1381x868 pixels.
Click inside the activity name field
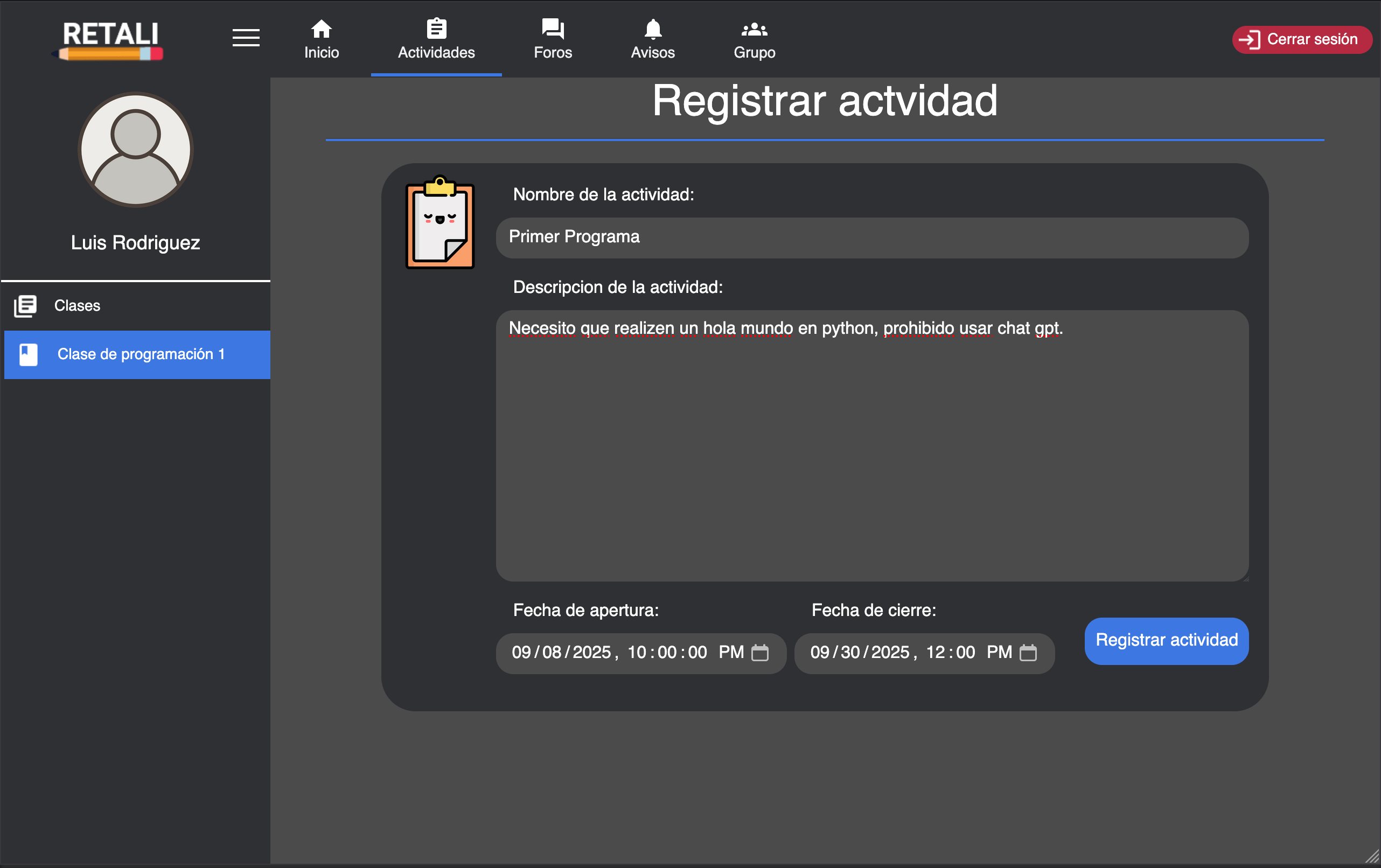tap(871, 237)
